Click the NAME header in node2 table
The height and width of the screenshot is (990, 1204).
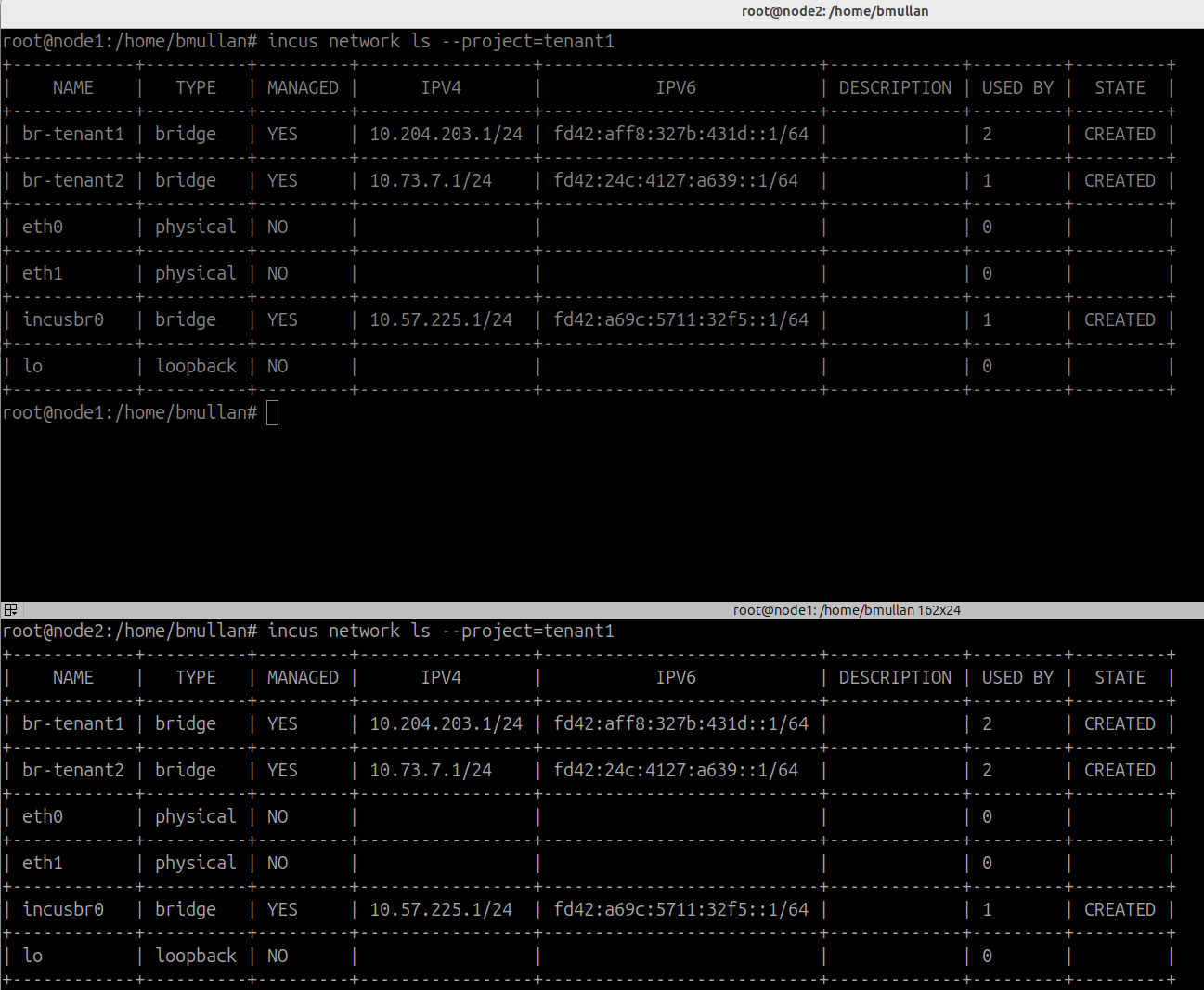pyautogui.click(x=73, y=677)
